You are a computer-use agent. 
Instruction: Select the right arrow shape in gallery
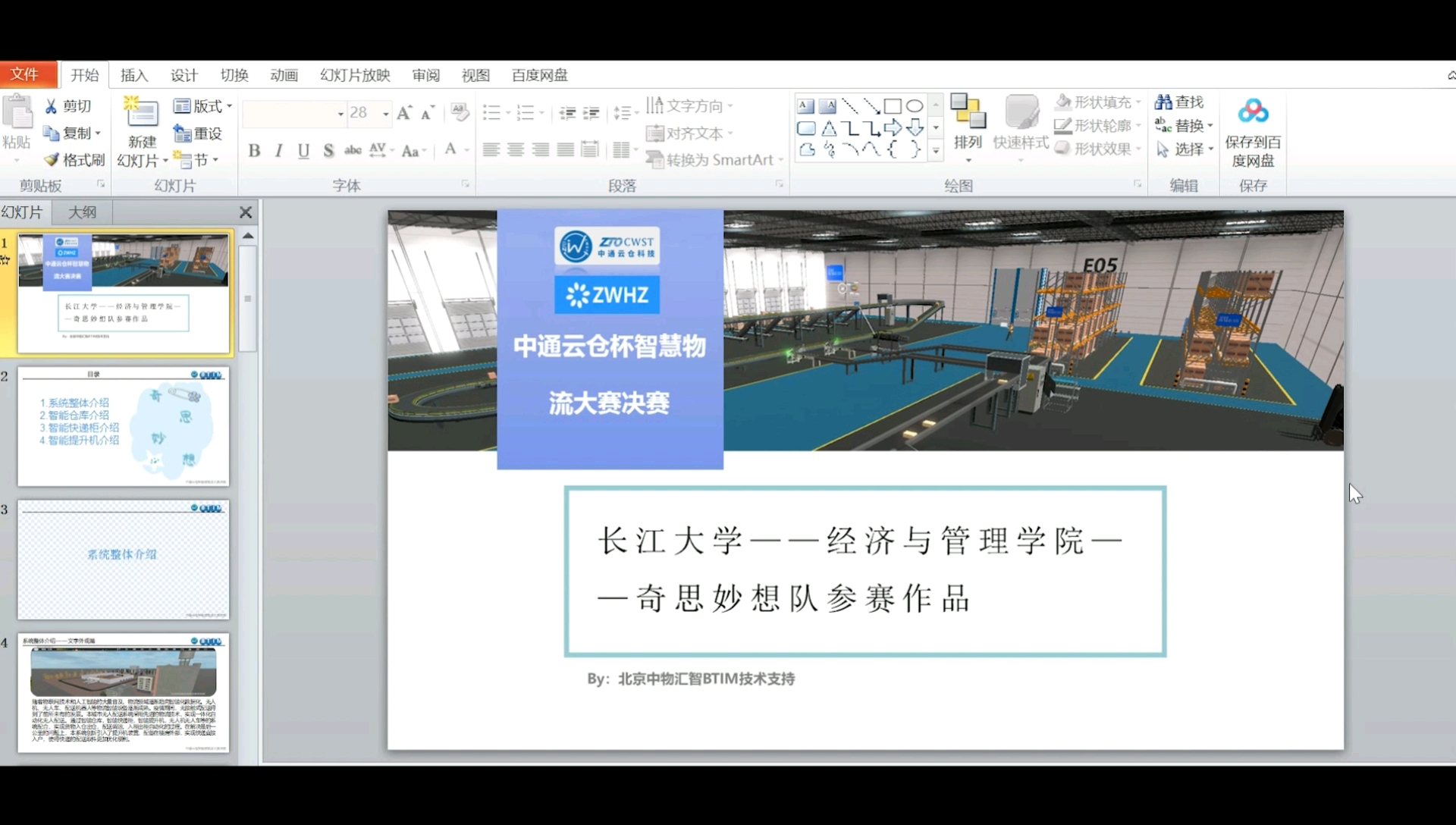(x=893, y=127)
